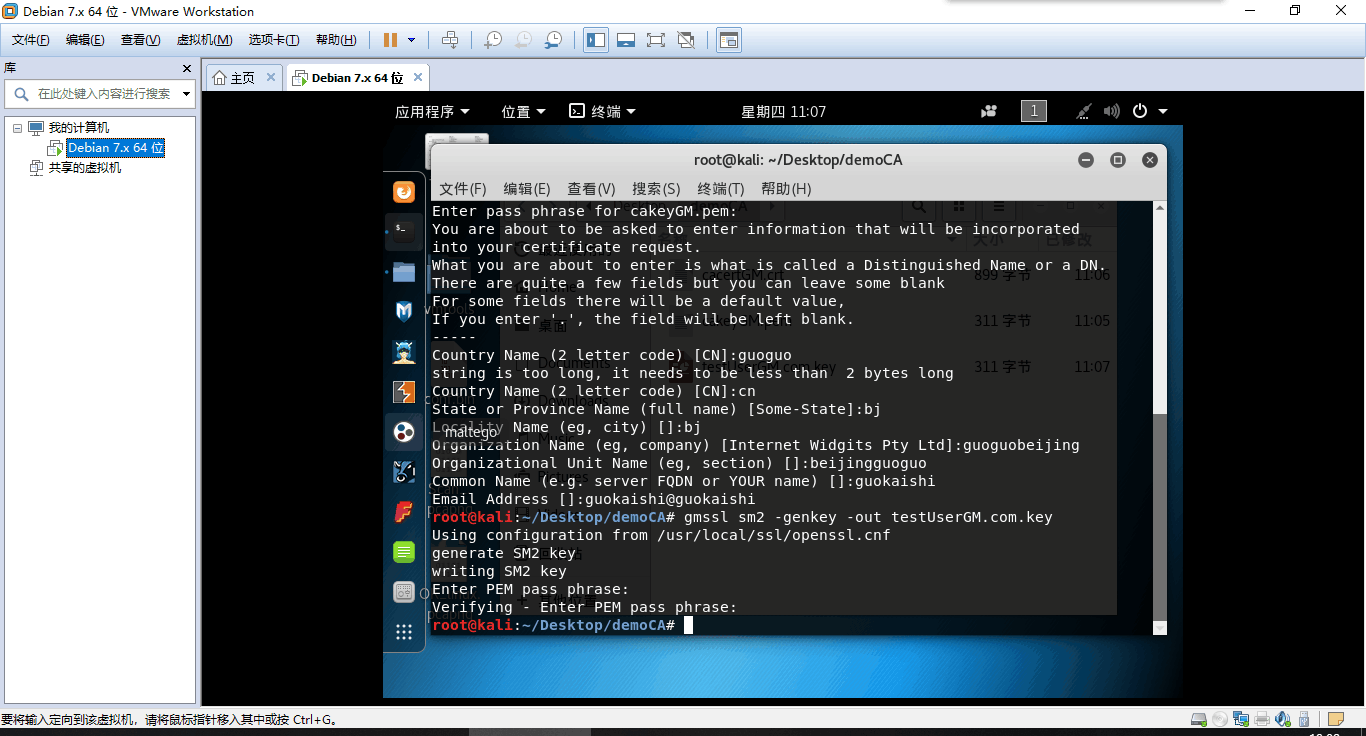The image size is (1366, 736).
Task: Open the clock 星期四 11:07 calendar
Action: [x=783, y=112]
